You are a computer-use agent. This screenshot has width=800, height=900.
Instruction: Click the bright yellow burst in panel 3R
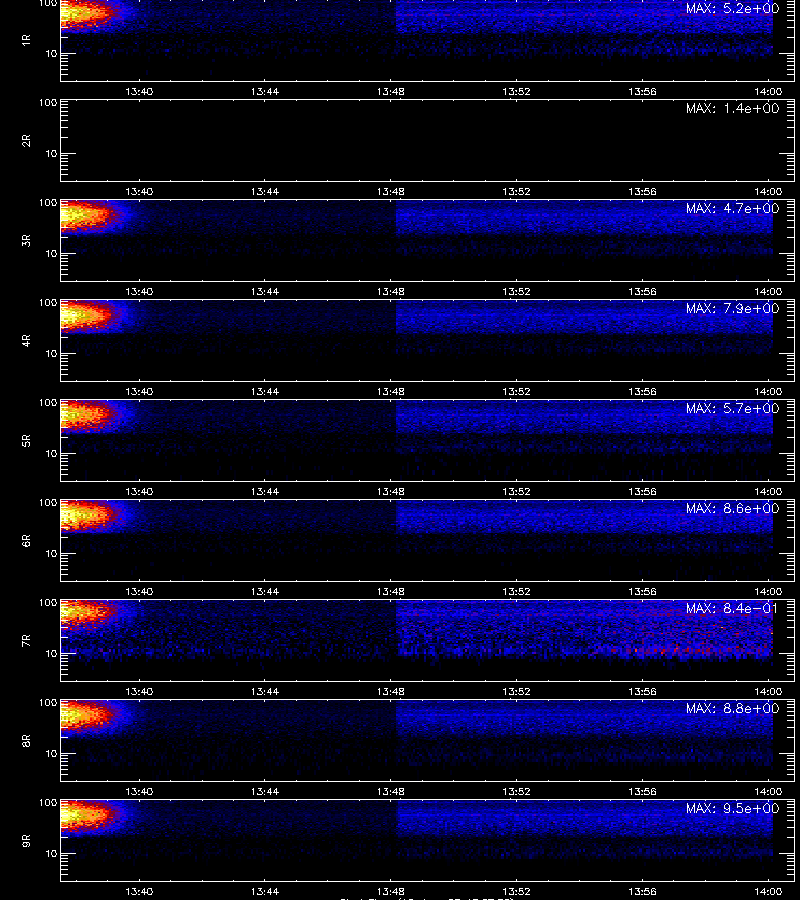click(x=85, y=217)
